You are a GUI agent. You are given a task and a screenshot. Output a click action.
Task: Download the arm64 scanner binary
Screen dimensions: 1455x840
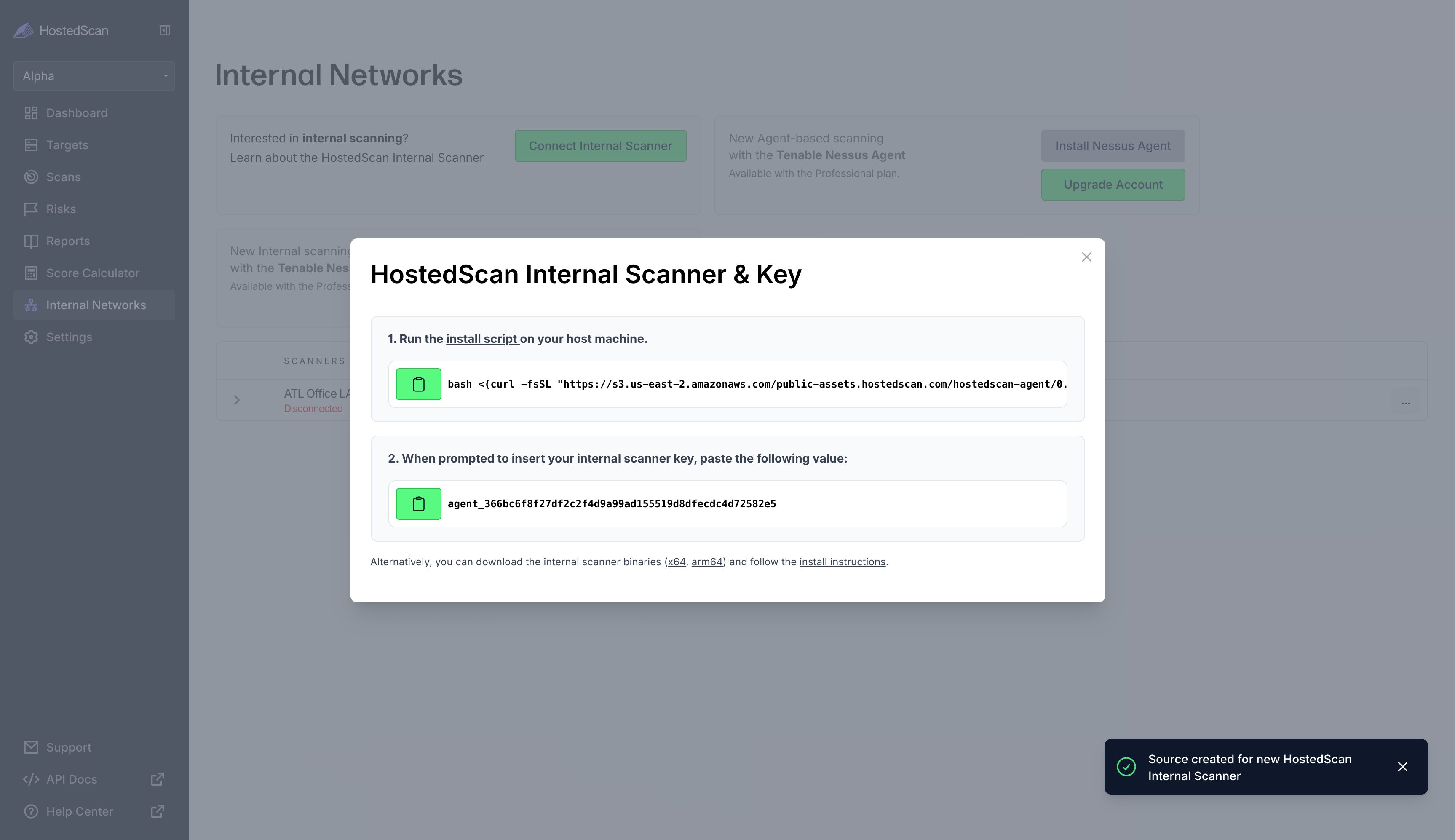[707, 562]
